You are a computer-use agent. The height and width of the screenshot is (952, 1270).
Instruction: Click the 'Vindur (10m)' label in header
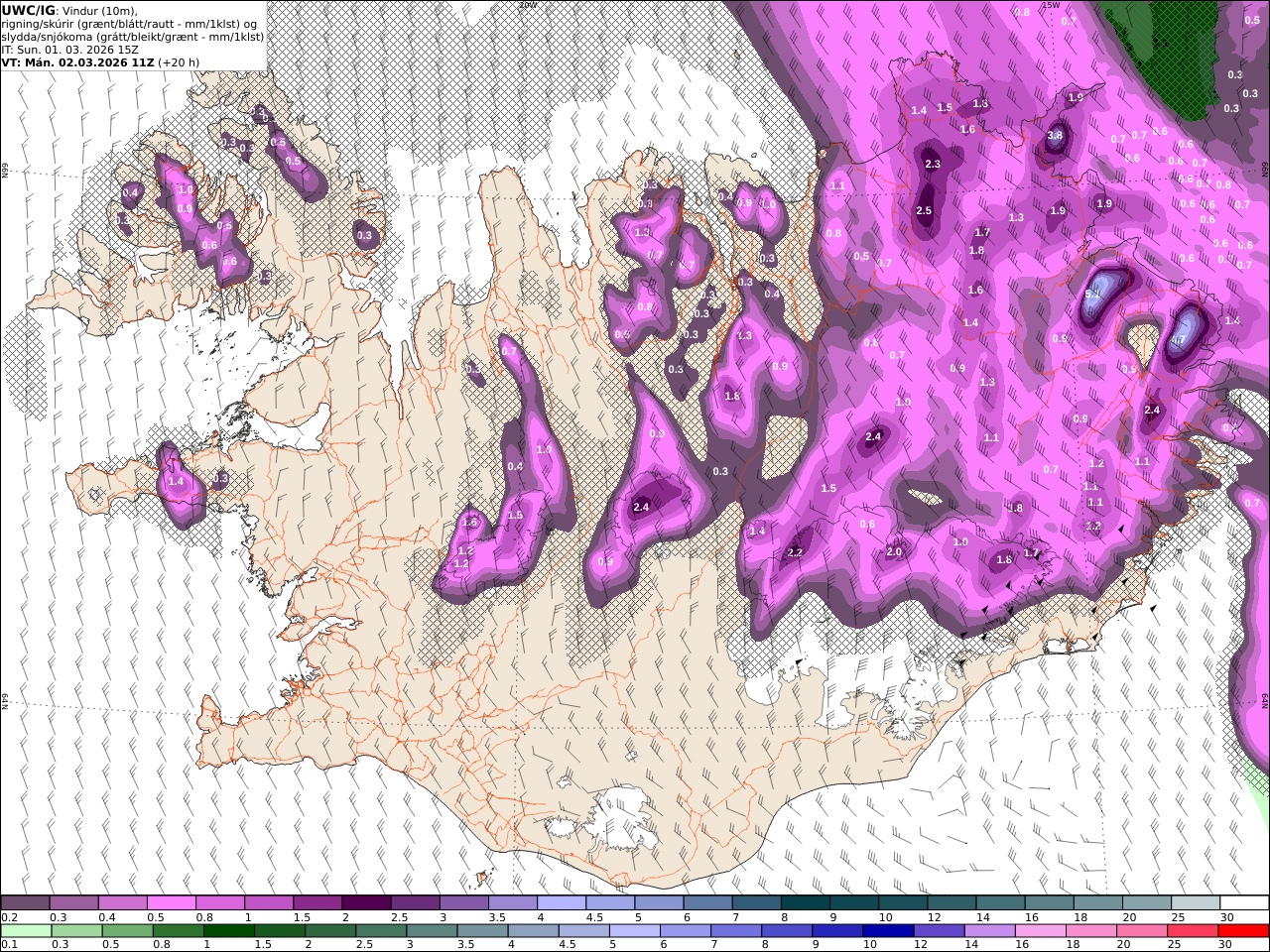click(x=100, y=10)
